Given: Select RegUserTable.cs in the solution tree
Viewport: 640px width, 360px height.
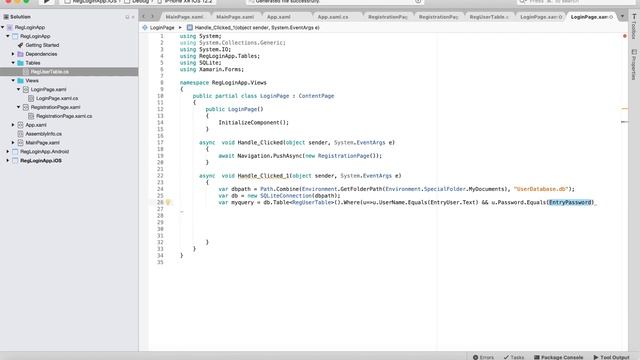Looking at the screenshot, I should point(50,72).
